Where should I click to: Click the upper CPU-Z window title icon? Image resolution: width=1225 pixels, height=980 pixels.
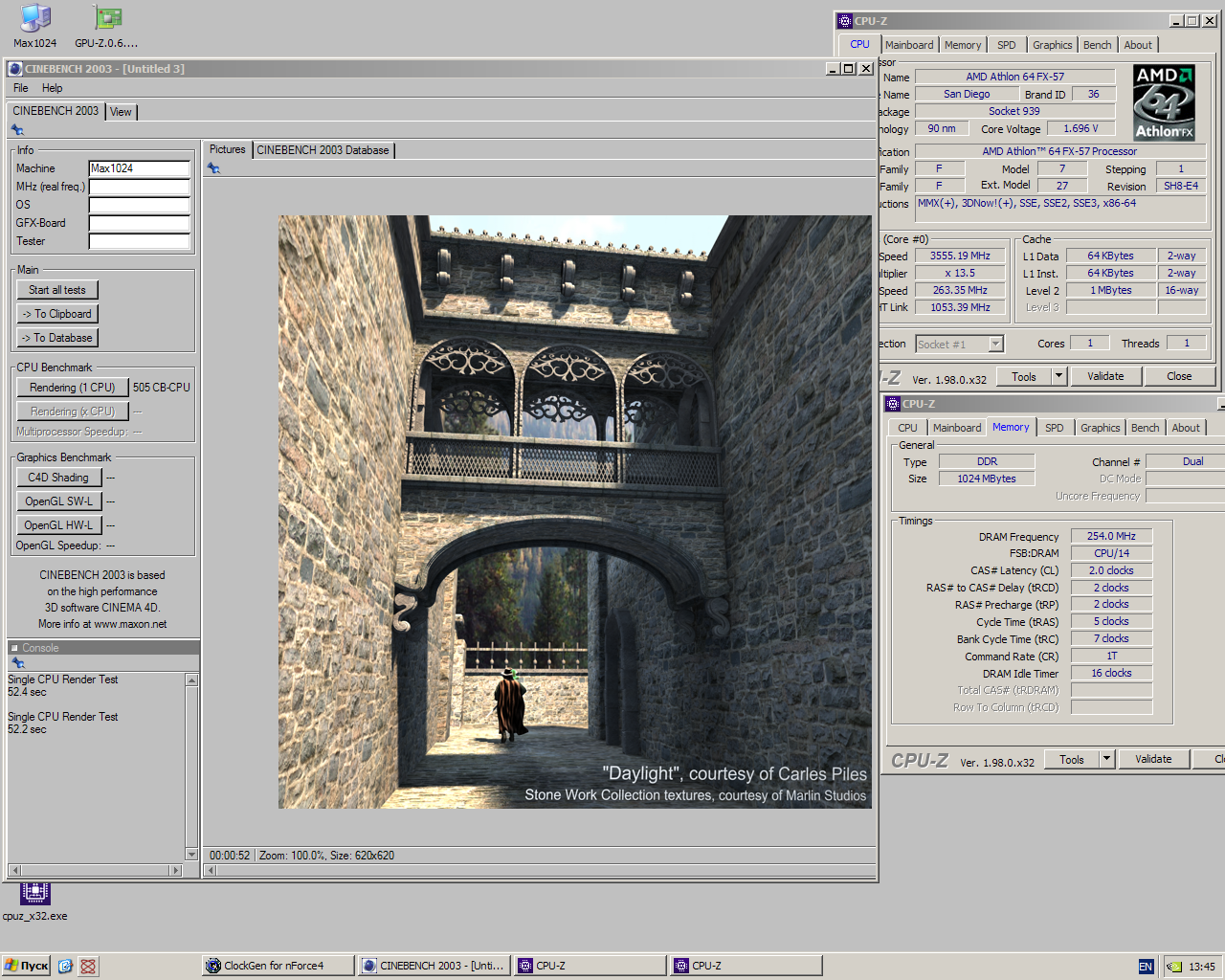click(844, 20)
